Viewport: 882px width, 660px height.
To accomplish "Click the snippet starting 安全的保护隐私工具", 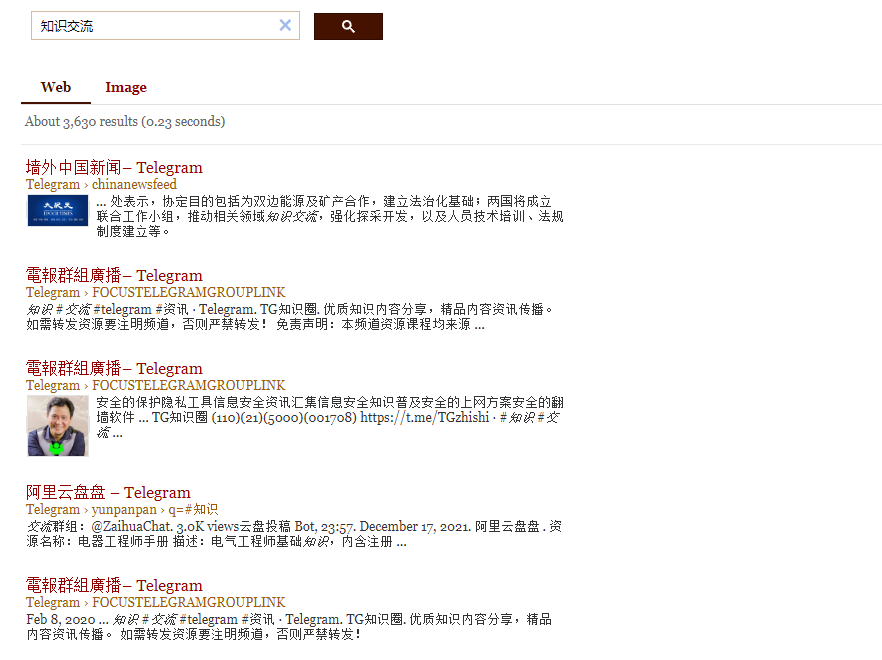I will [x=330, y=417].
